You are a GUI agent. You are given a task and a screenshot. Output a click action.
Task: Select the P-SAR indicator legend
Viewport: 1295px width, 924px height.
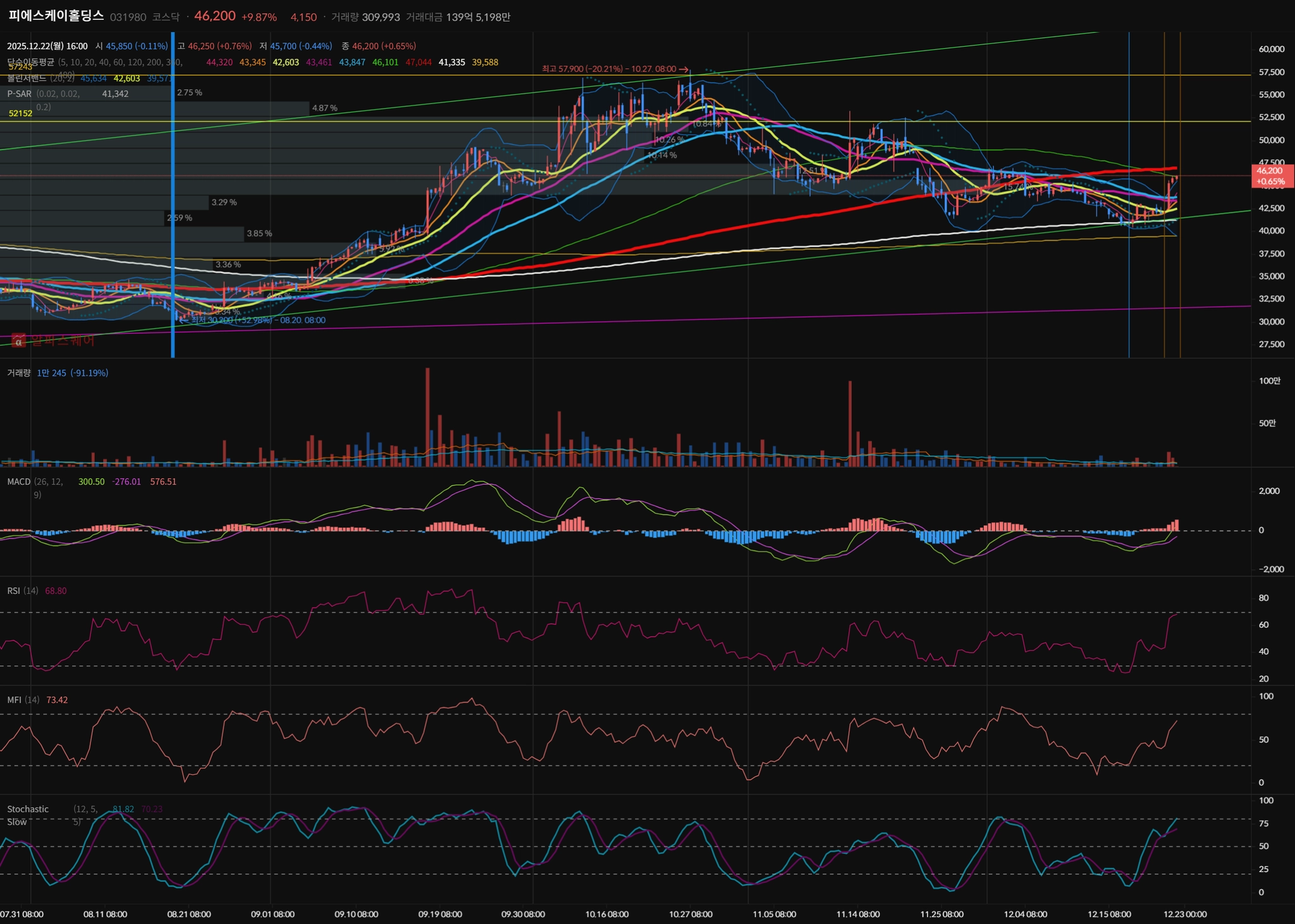tap(19, 94)
